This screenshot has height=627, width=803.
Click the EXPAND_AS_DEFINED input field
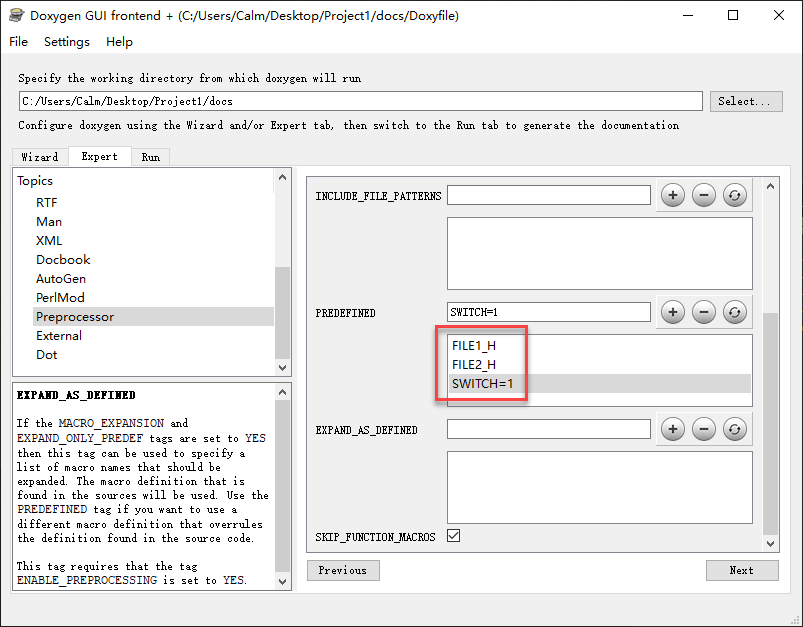(548, 429)
